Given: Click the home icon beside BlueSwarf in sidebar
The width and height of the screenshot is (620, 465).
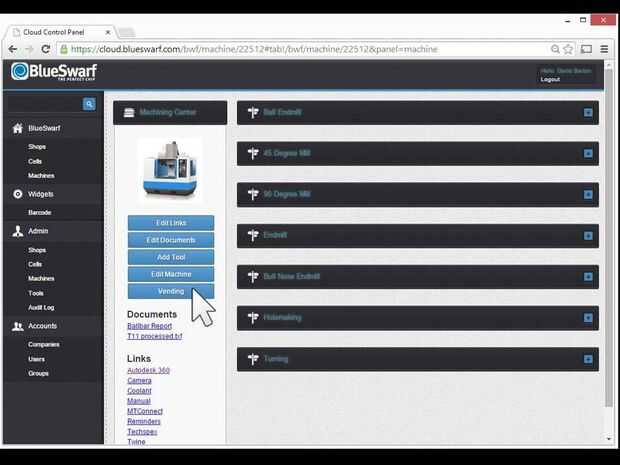Looking at the screenshot, I should pyautogui.click(x=17, y=128).
